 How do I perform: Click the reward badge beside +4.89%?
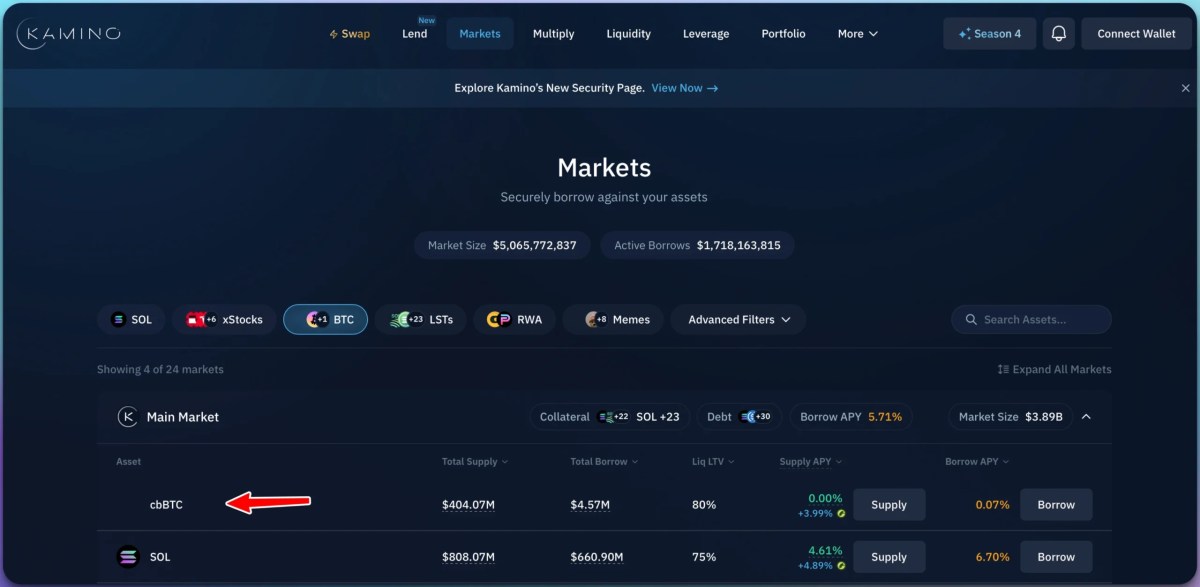pos(841,566)
